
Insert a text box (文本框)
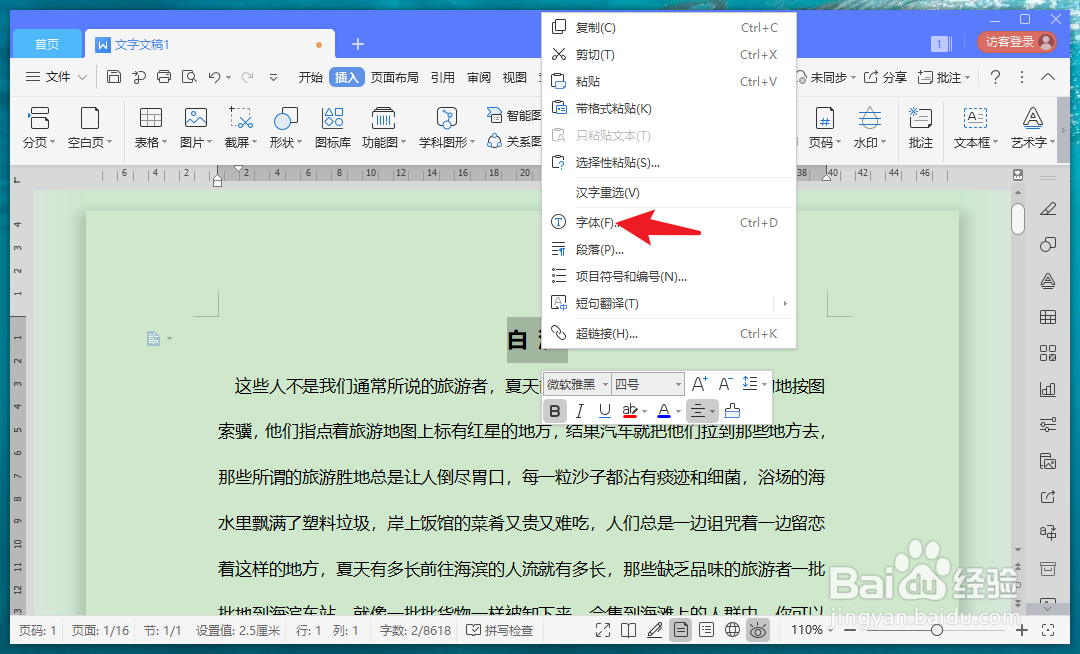point(977,131)
